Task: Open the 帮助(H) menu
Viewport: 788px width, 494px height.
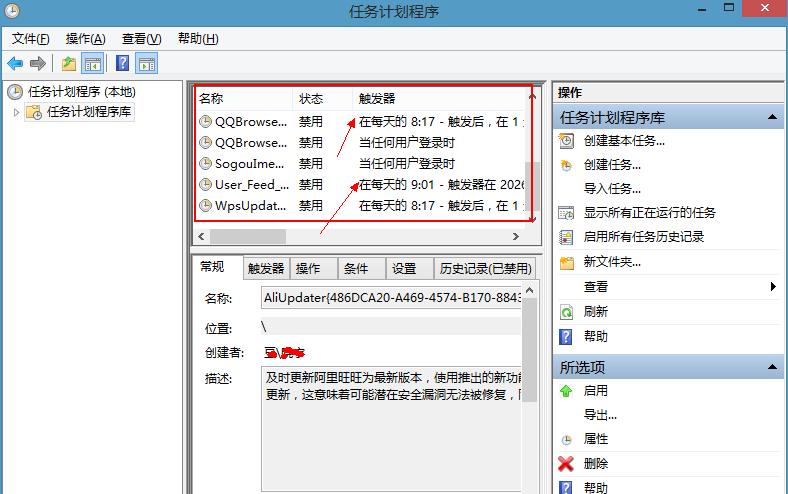Action: click(x=198, y=39)
